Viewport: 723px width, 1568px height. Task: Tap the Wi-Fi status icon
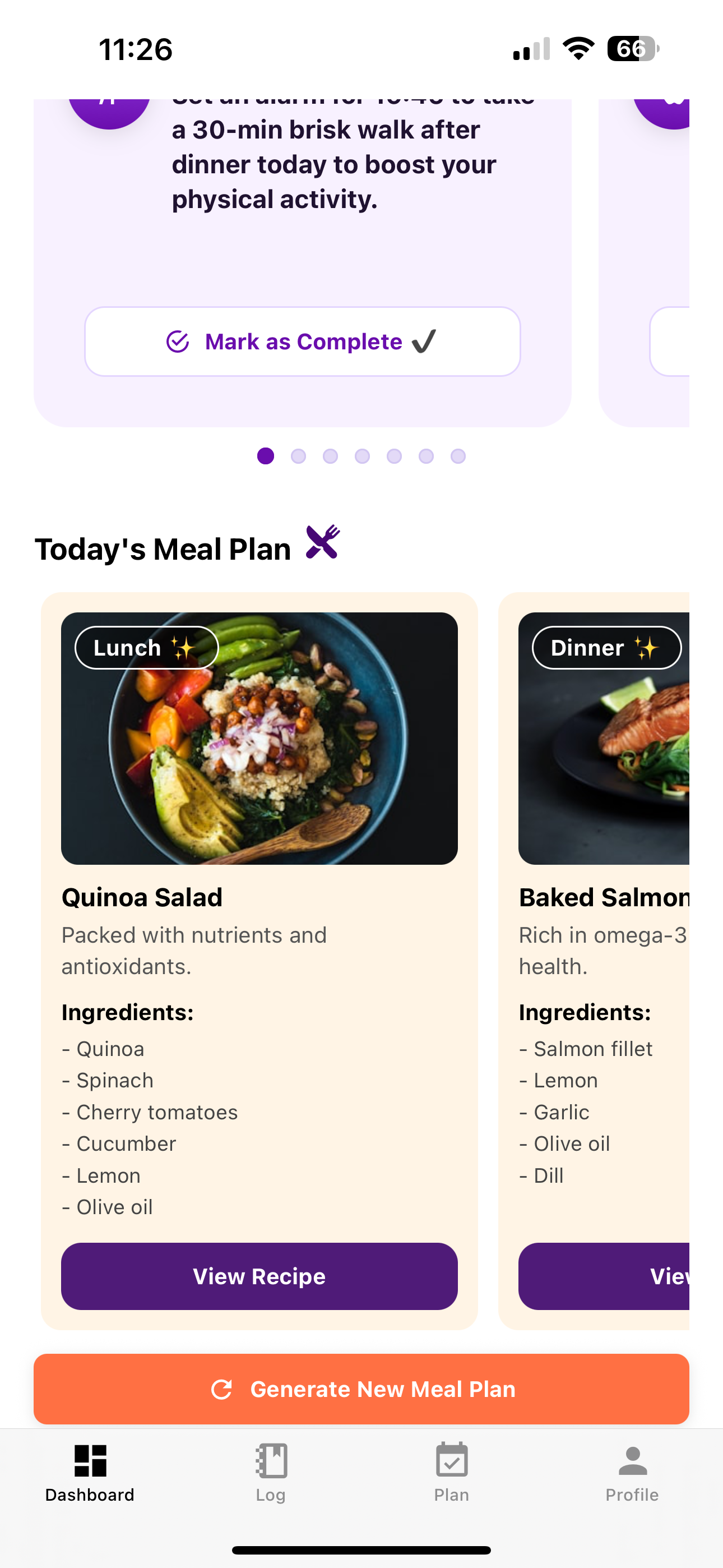578,49
